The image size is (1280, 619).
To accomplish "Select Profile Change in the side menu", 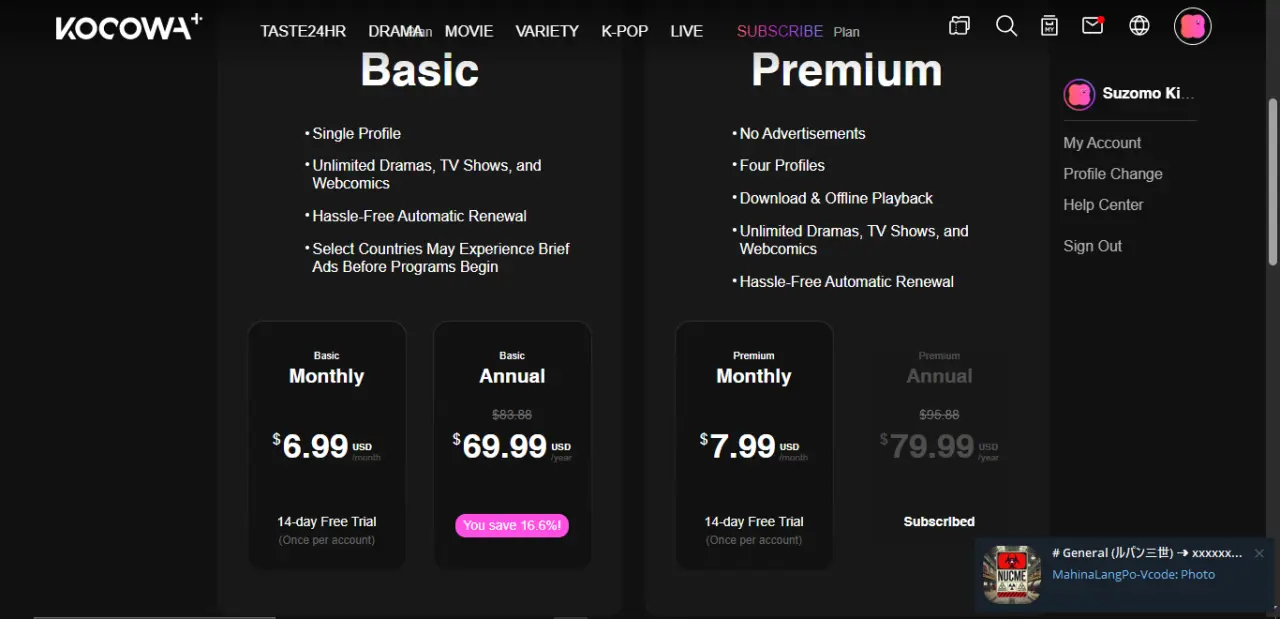I will pos(1113,174).
